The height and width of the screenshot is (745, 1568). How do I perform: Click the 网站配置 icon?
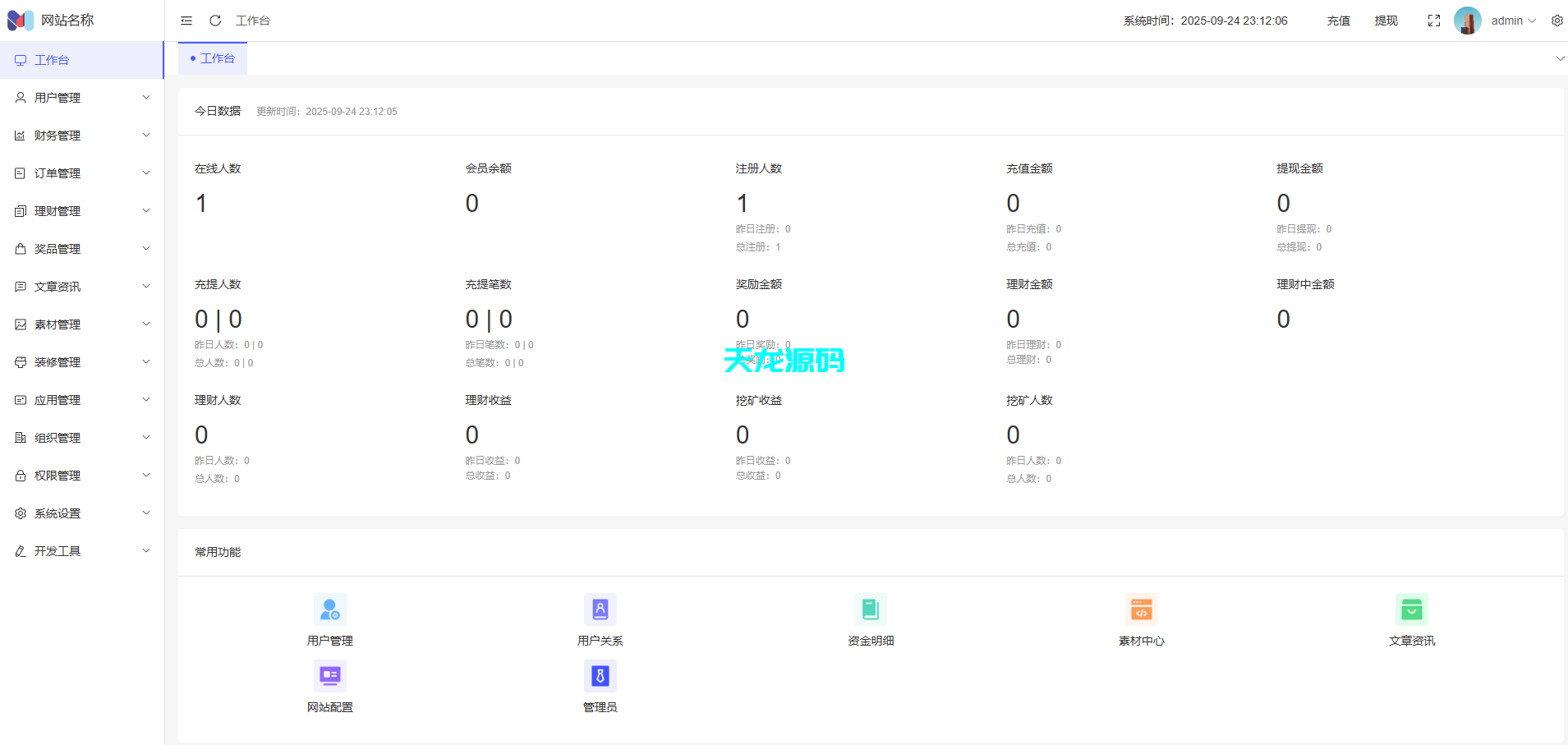329,674
